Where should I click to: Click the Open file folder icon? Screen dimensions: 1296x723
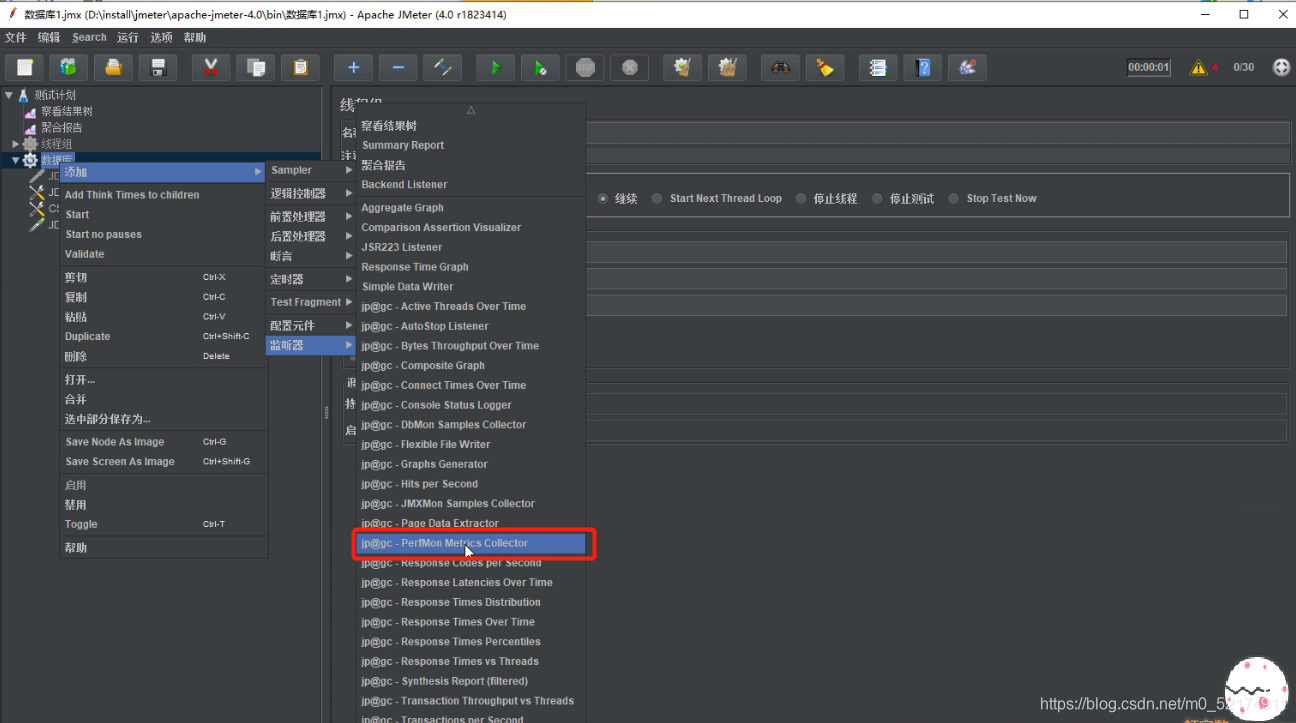coord(113,67)
